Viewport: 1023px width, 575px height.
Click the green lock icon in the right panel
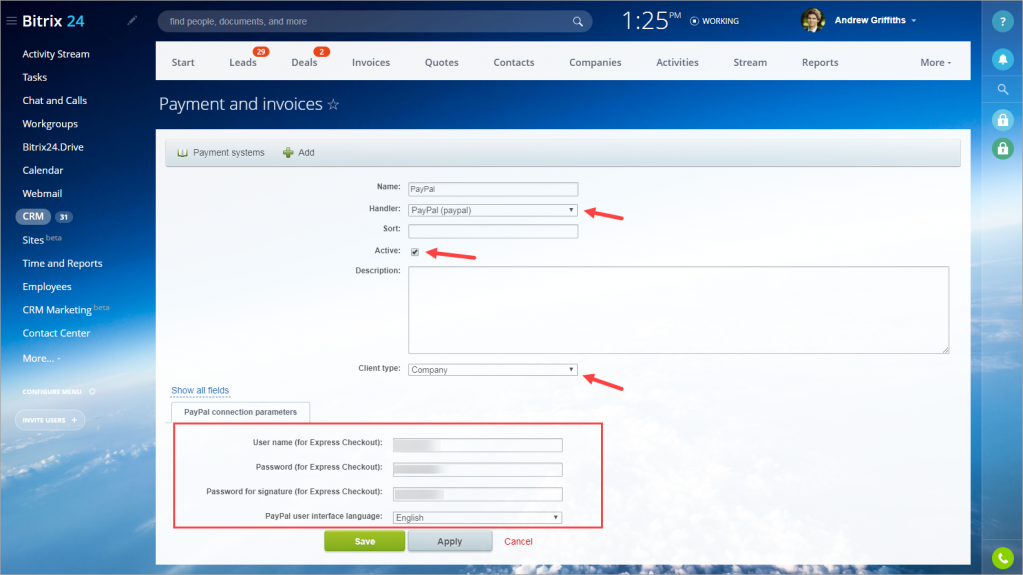tap(1003, 149)
